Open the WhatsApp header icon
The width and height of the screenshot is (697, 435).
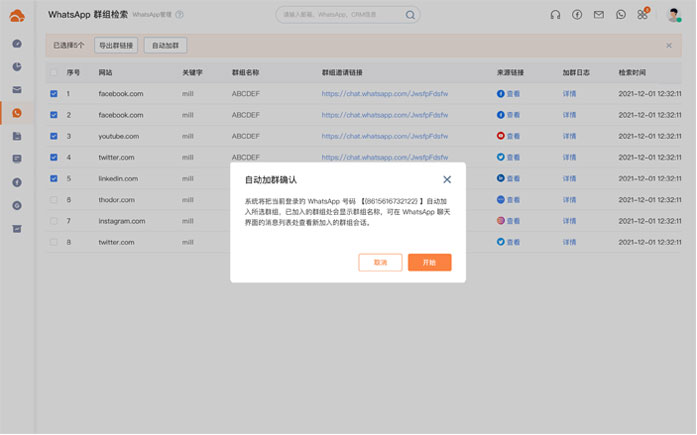pos(621,15)
